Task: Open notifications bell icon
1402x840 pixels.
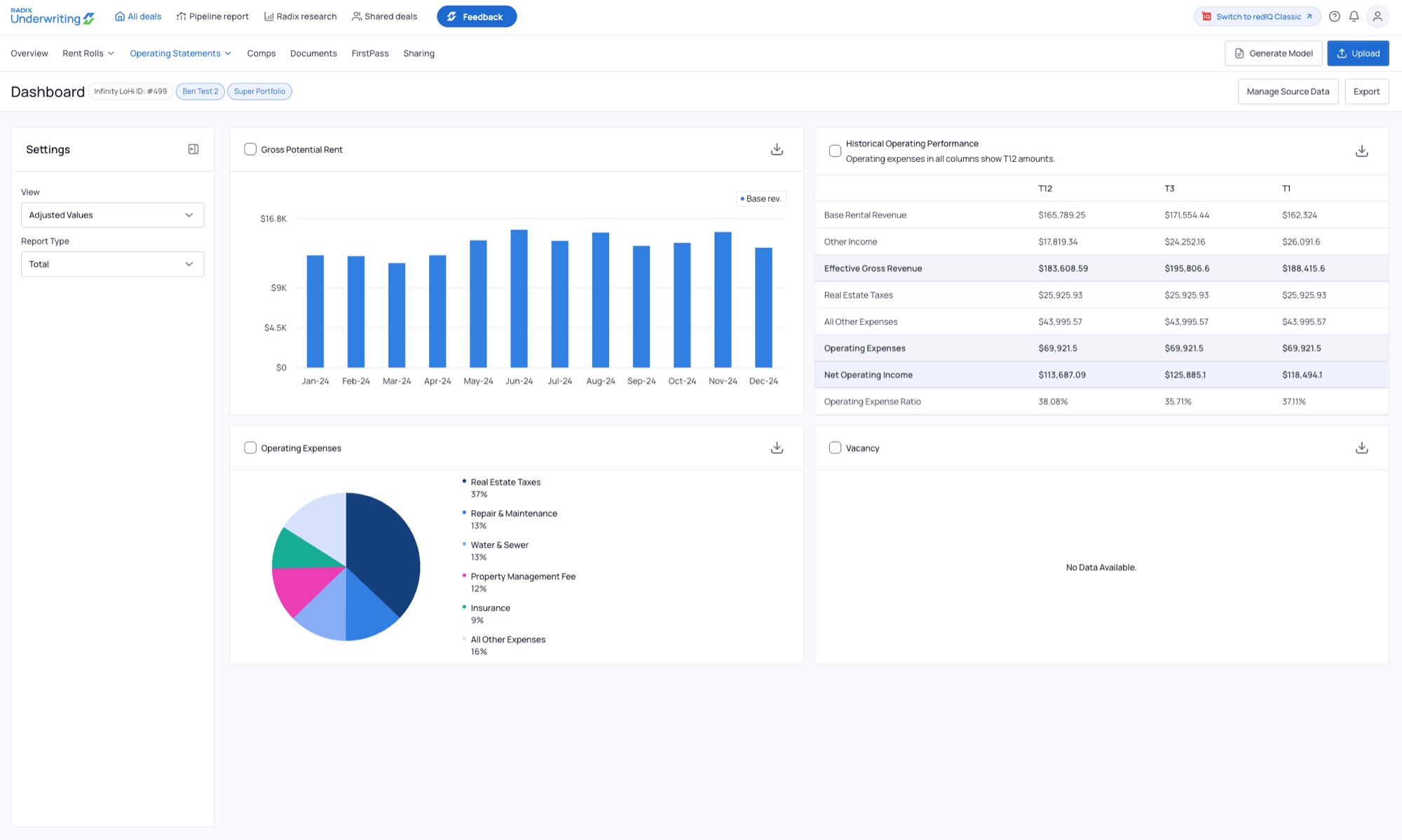Action: pos(1354,17)
